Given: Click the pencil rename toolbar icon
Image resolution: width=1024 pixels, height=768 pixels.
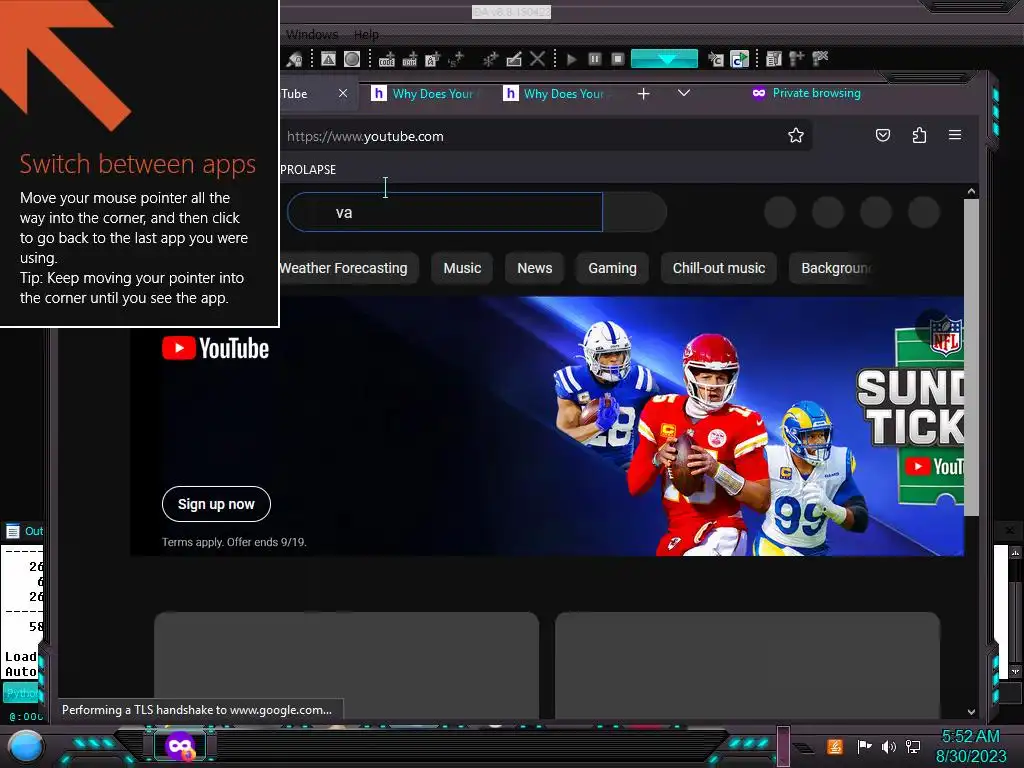Looking at the screenshot, I should pos(514,59).
